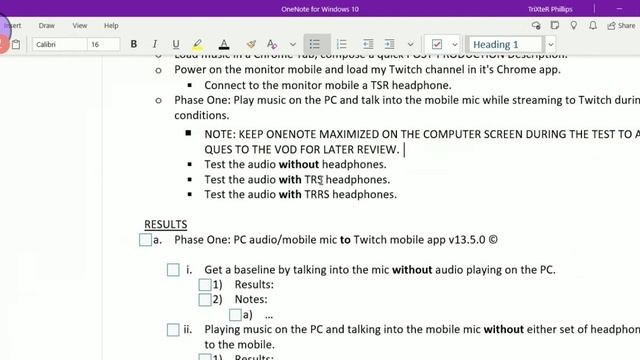Viewport: 640px width, 360px height.
Task: Click the Share button
Action: click(x=621, y=25)
